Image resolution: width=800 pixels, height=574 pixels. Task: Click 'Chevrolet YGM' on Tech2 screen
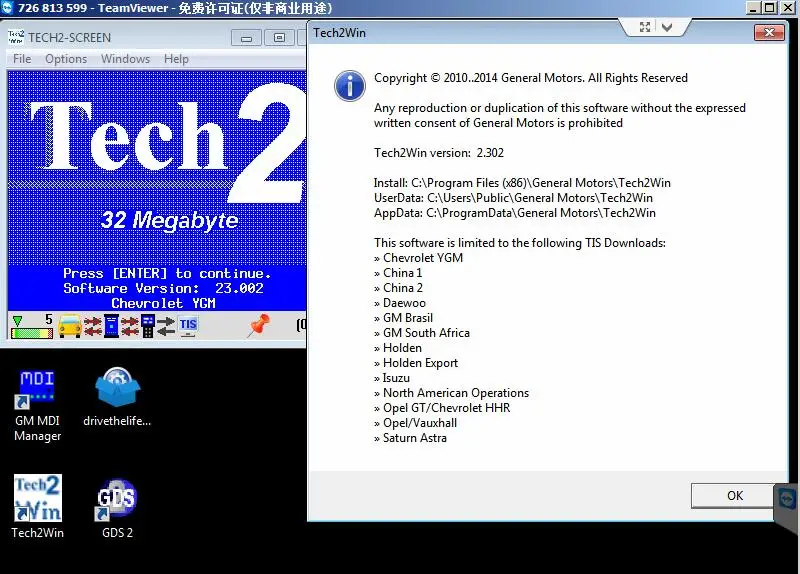click(163, 303)
